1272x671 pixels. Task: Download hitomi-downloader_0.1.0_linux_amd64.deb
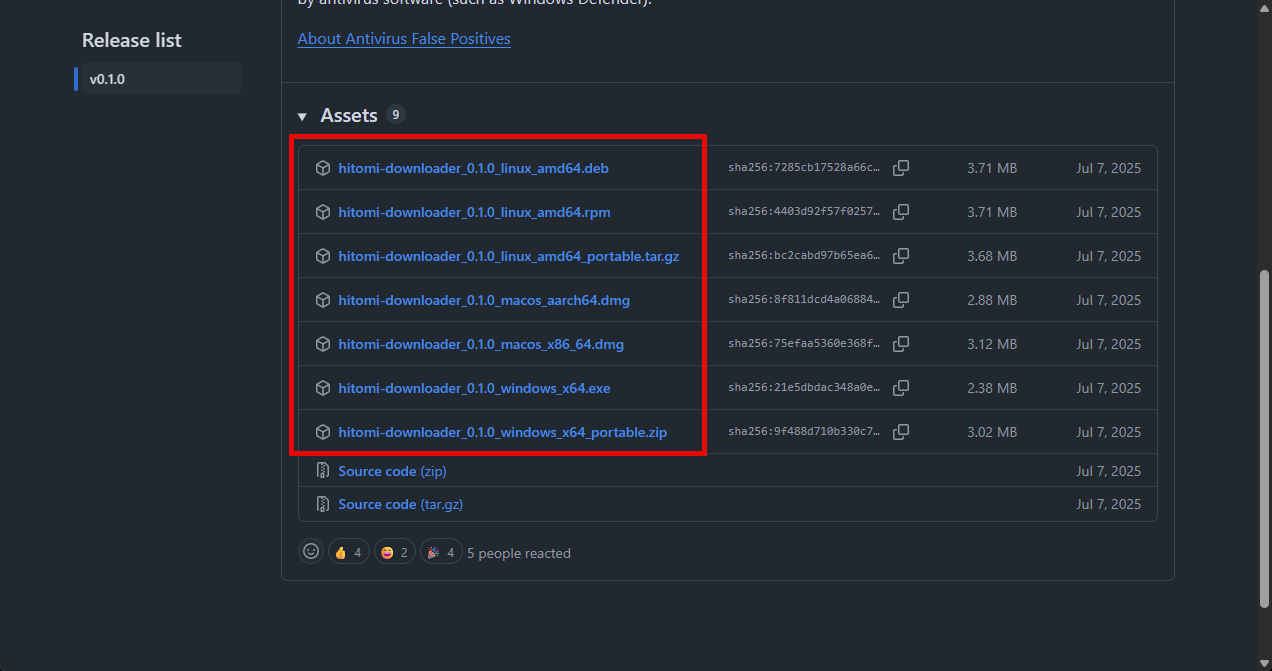click(x=473, y=168)
